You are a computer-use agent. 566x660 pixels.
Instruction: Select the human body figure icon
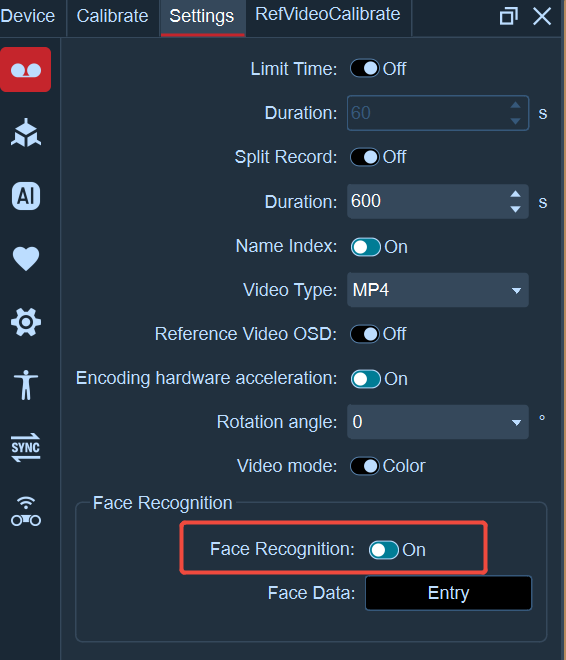26,385
